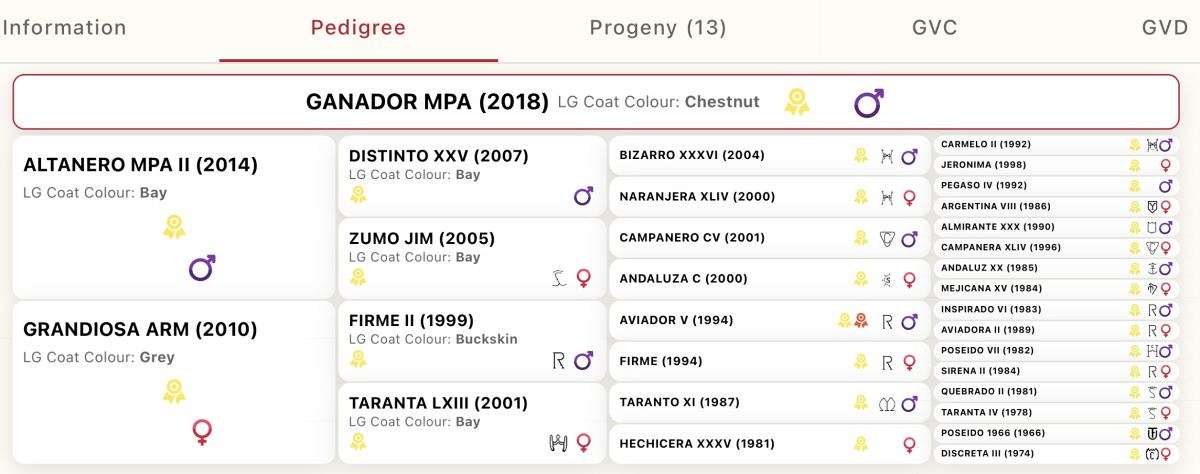Click the breeder brand icon on TARANTA LXIII
Viewport: 1200px width, 474px height.
559,442
